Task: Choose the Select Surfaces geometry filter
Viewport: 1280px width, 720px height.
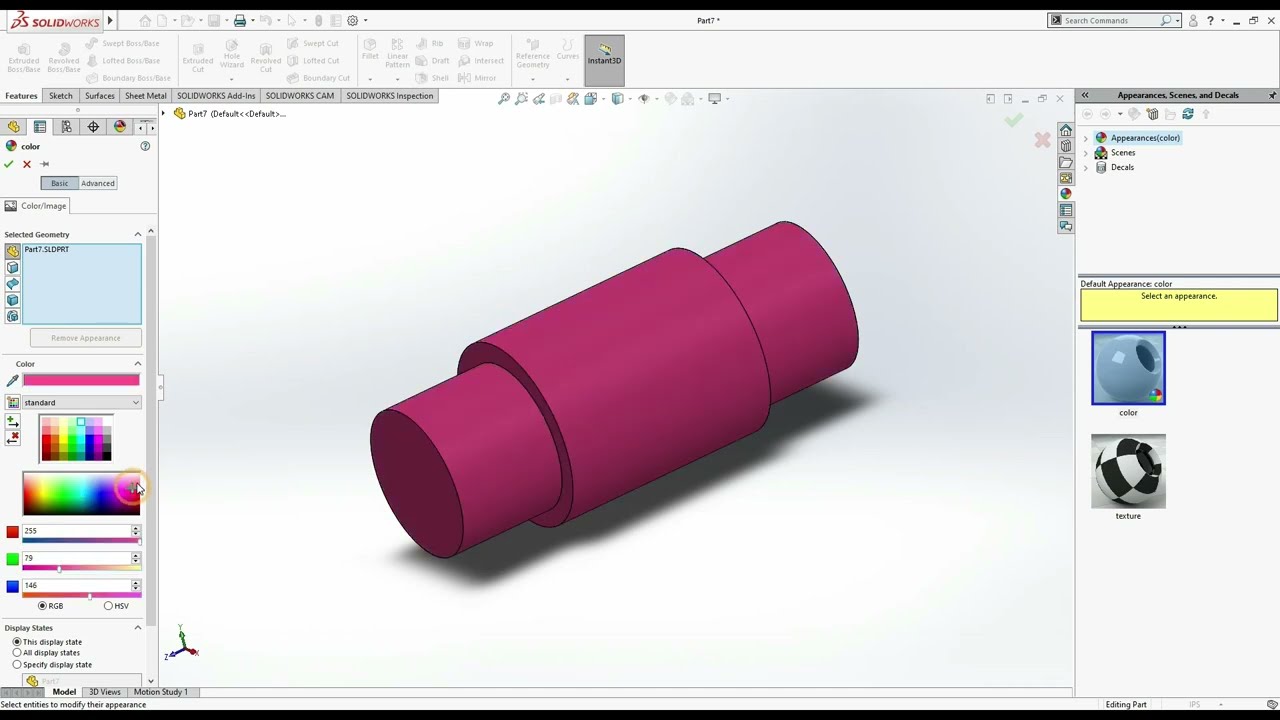Action: click(x=12, y=284)
